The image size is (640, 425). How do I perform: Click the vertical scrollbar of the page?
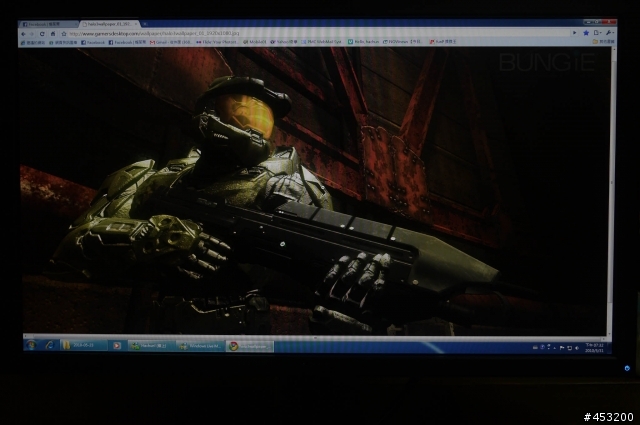click(x=613, y=191)
